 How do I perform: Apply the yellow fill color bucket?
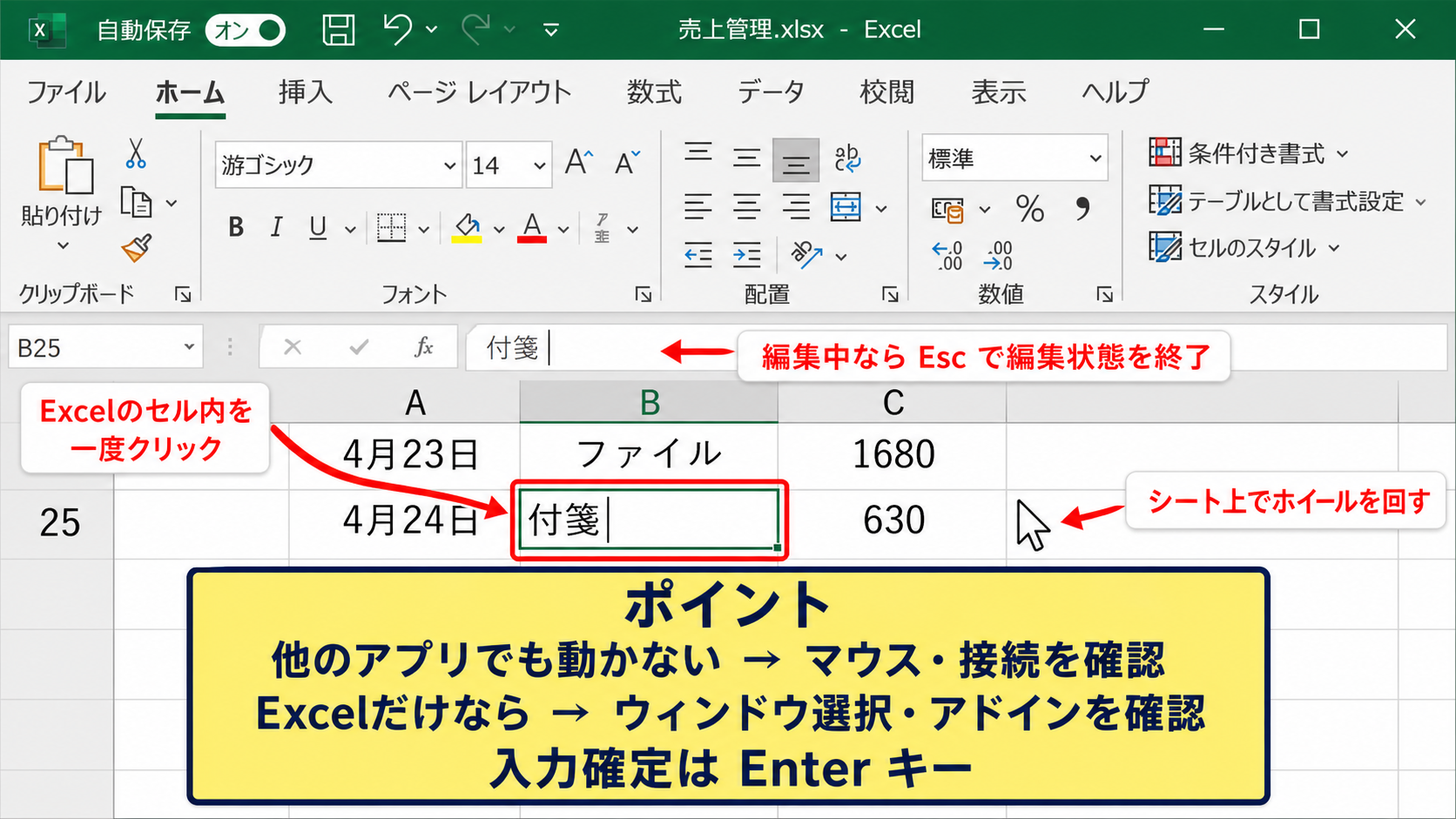468,227
